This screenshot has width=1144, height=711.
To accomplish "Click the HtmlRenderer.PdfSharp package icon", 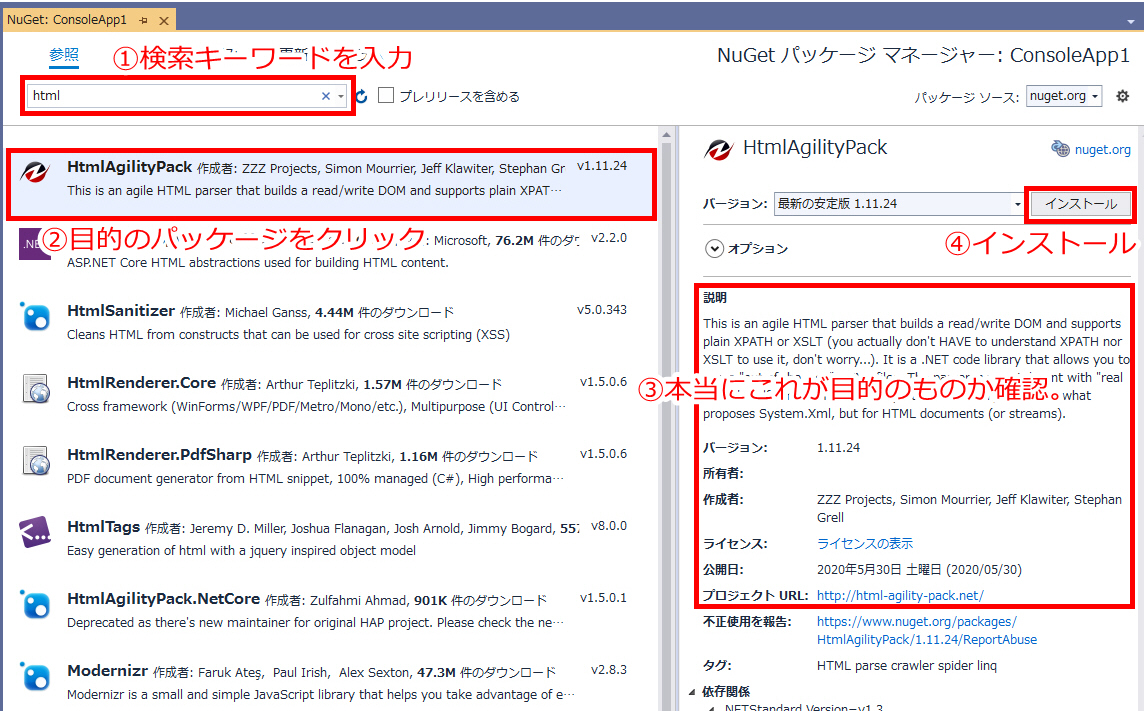I will (36, 461).
